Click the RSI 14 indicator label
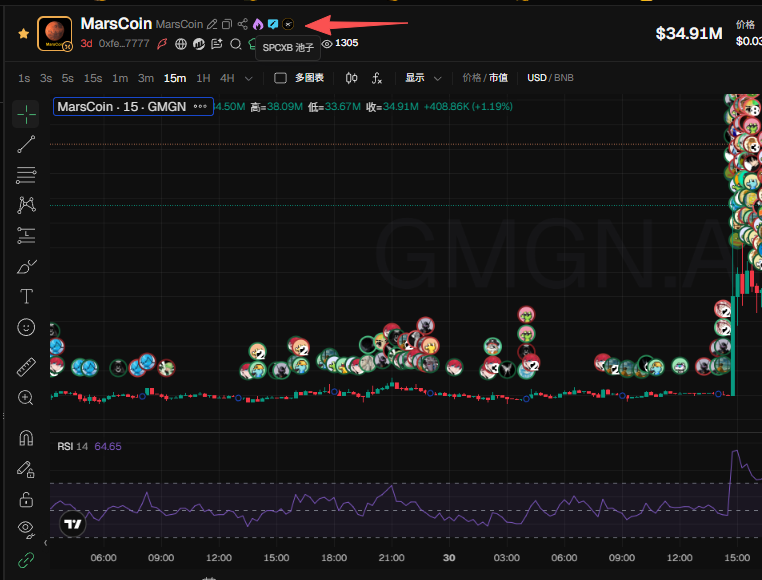Screen dimensions: 762x580 pos(73,446)
